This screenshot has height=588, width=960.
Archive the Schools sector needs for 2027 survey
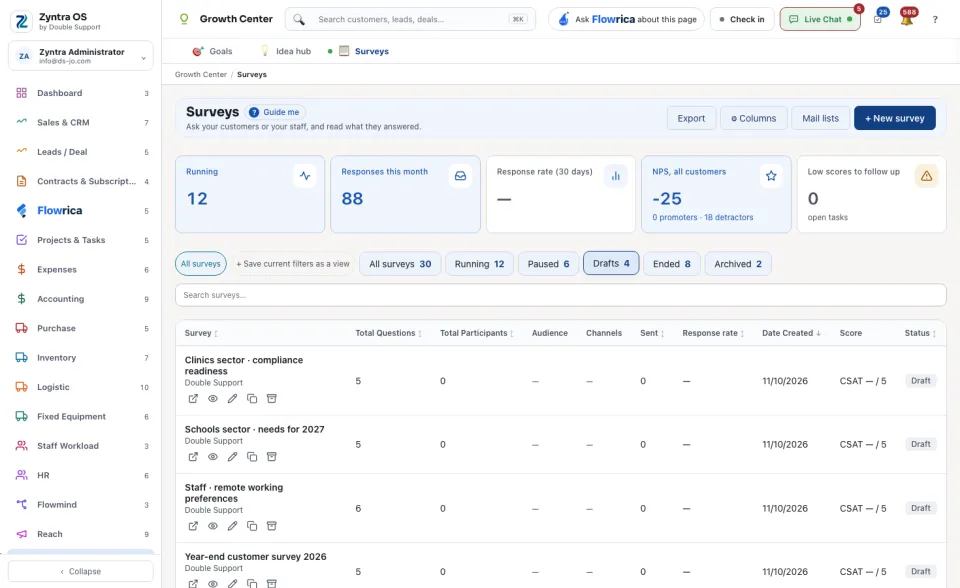tap(272, 457)
